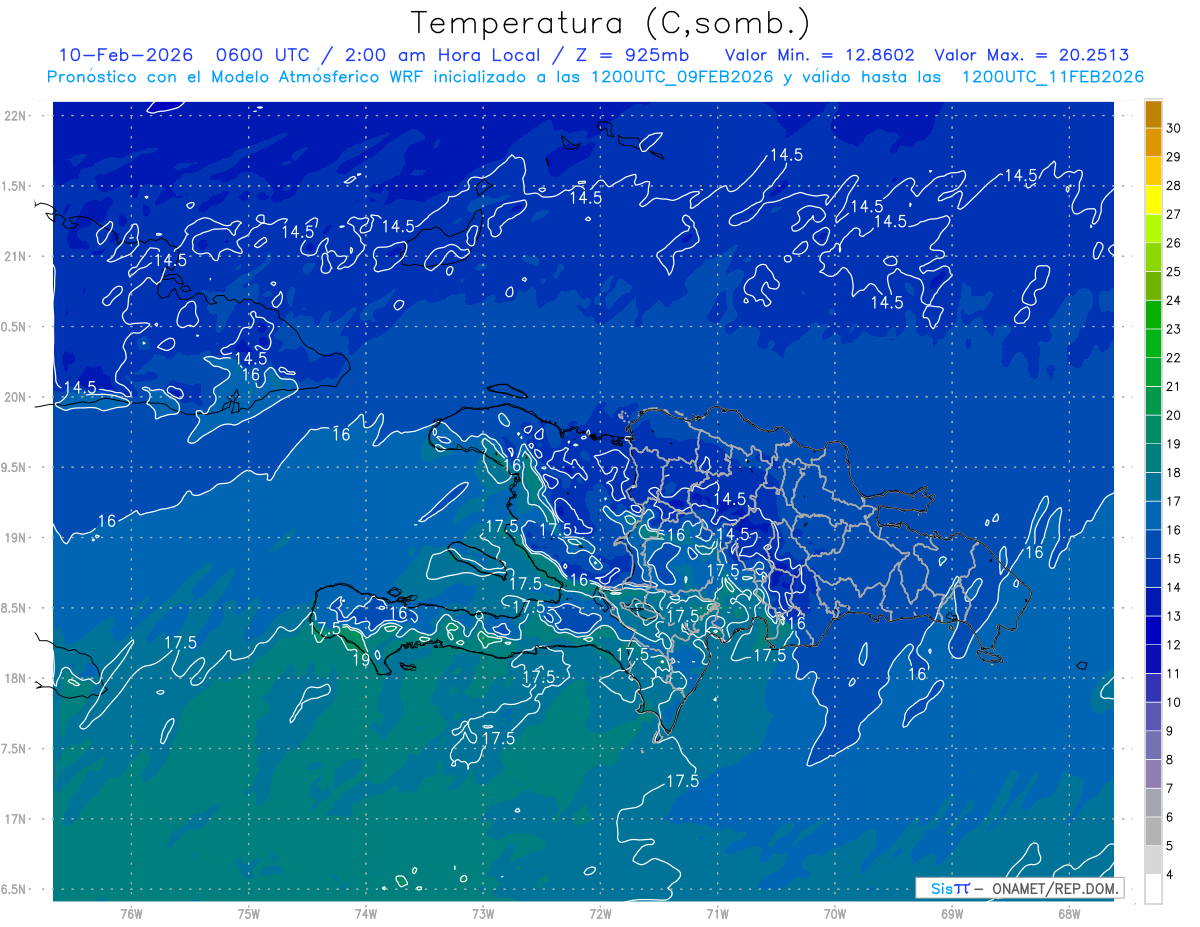Click the white legend band below the 4 mark
The width and height of the screenshot is (1200, 927).
1153,889
